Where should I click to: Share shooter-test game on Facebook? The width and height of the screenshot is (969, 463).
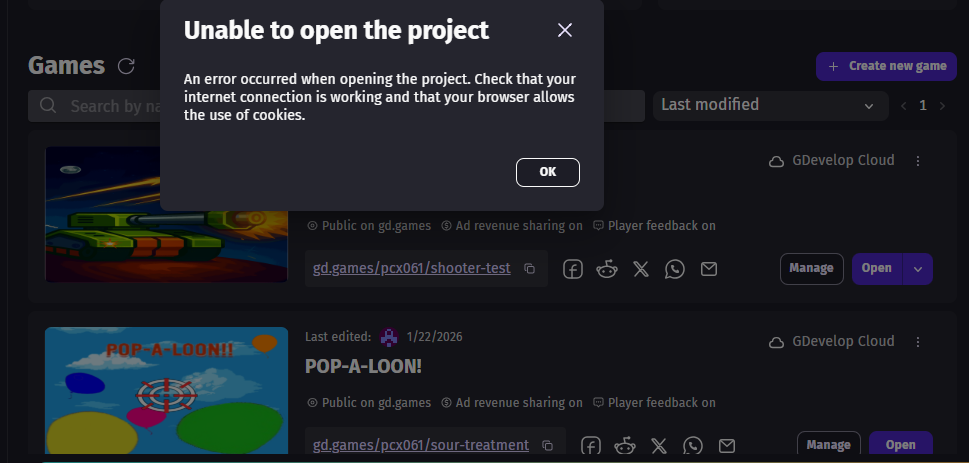573,269
